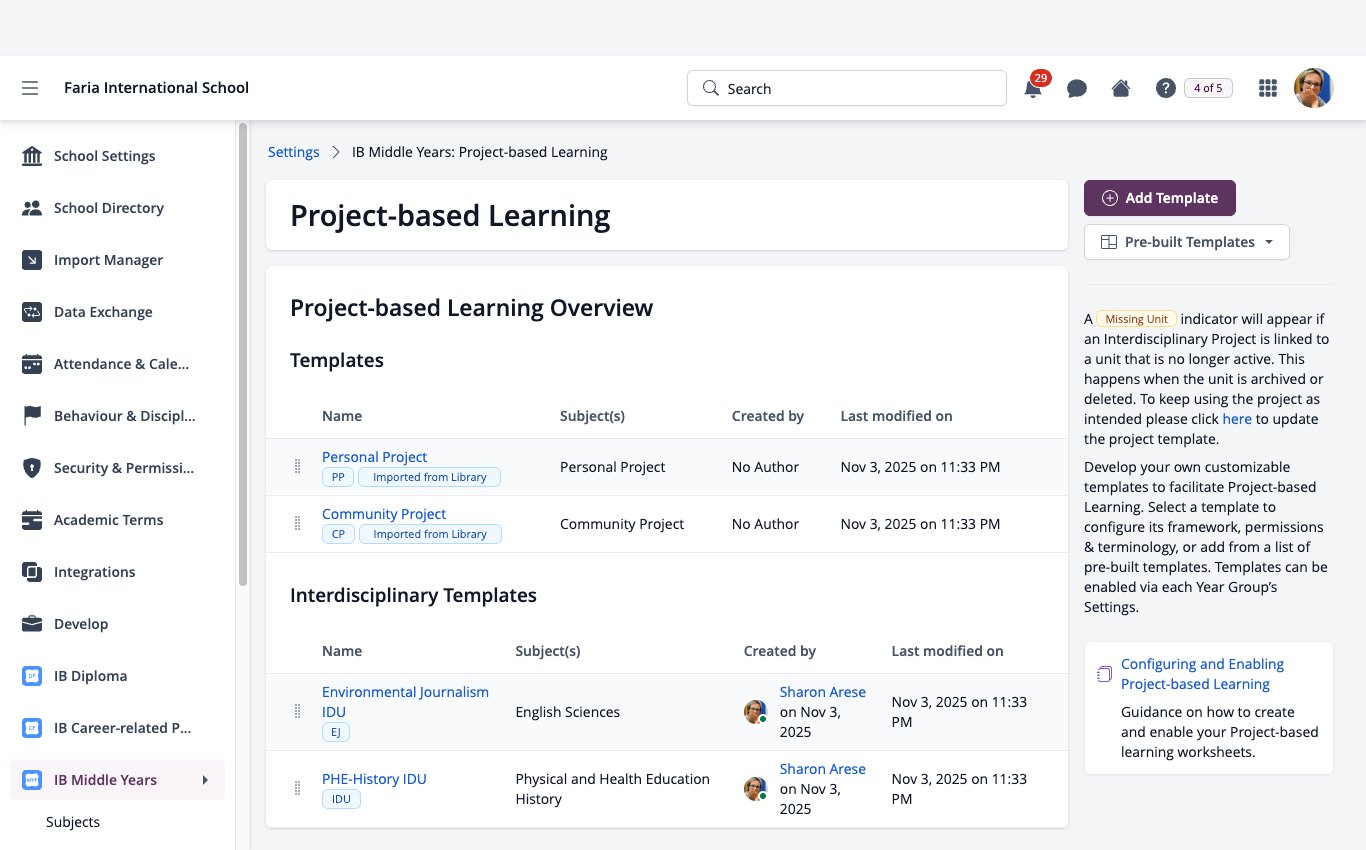Open the hamburger navigation menu
Image resolution: width=1366 pixels, height=850 pixels.
tap(30, 88)
